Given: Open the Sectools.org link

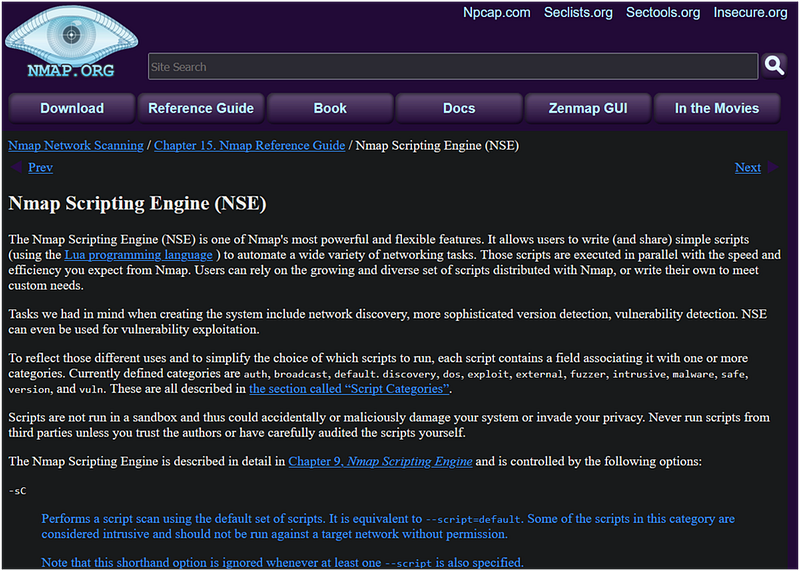Looking at the screenshot, I should 663,13.
